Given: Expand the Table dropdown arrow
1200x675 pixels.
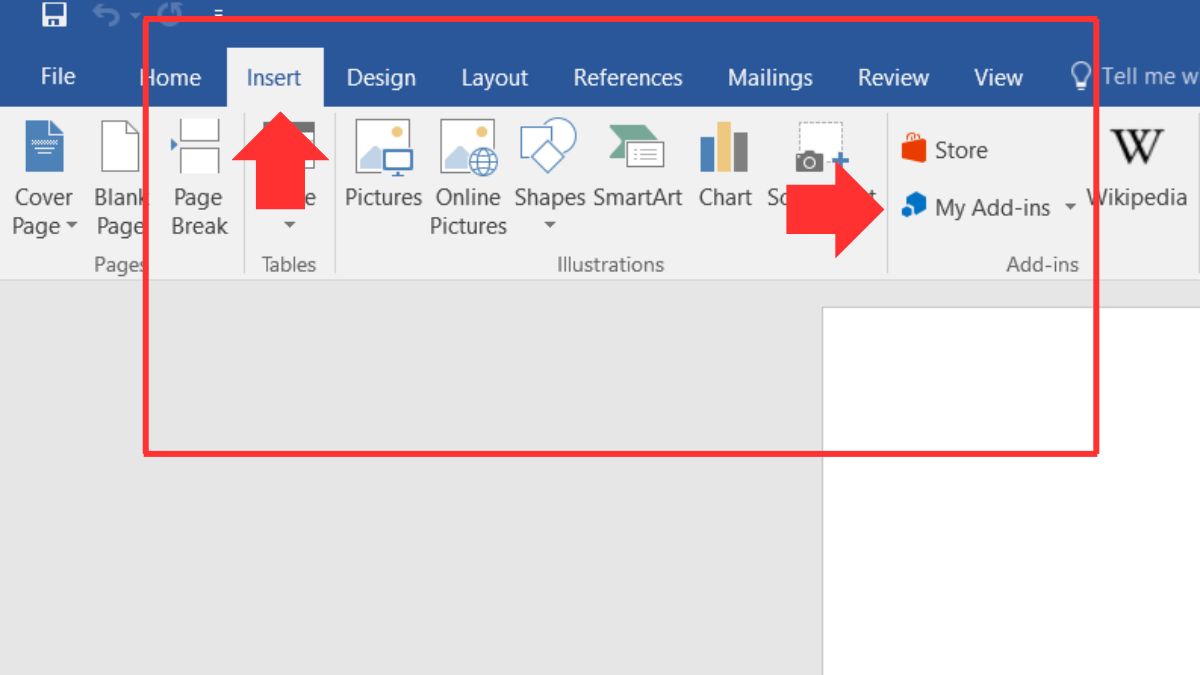Looking at the screenshot, I should pos(290,226).
